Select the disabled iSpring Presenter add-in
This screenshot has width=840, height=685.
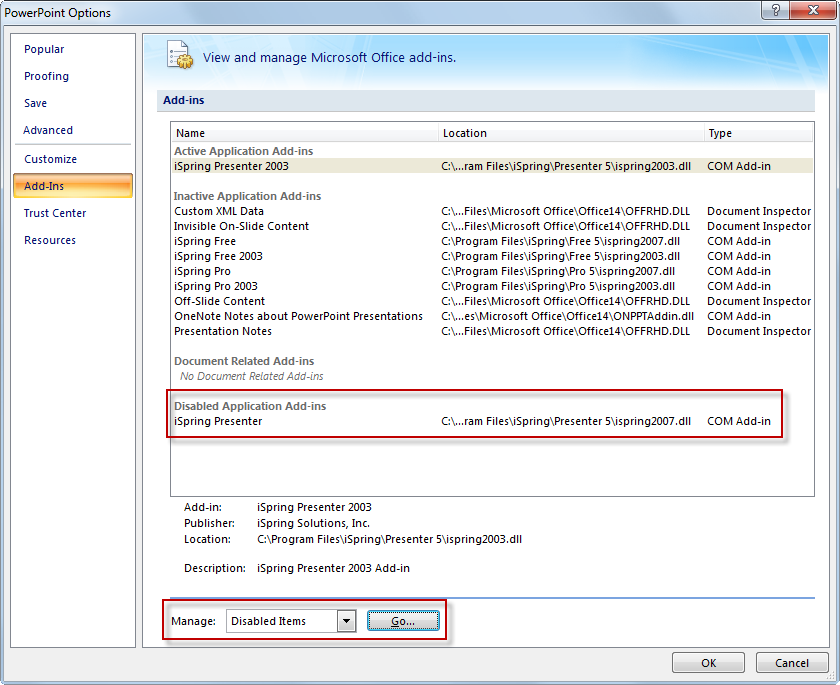[492, 421]
